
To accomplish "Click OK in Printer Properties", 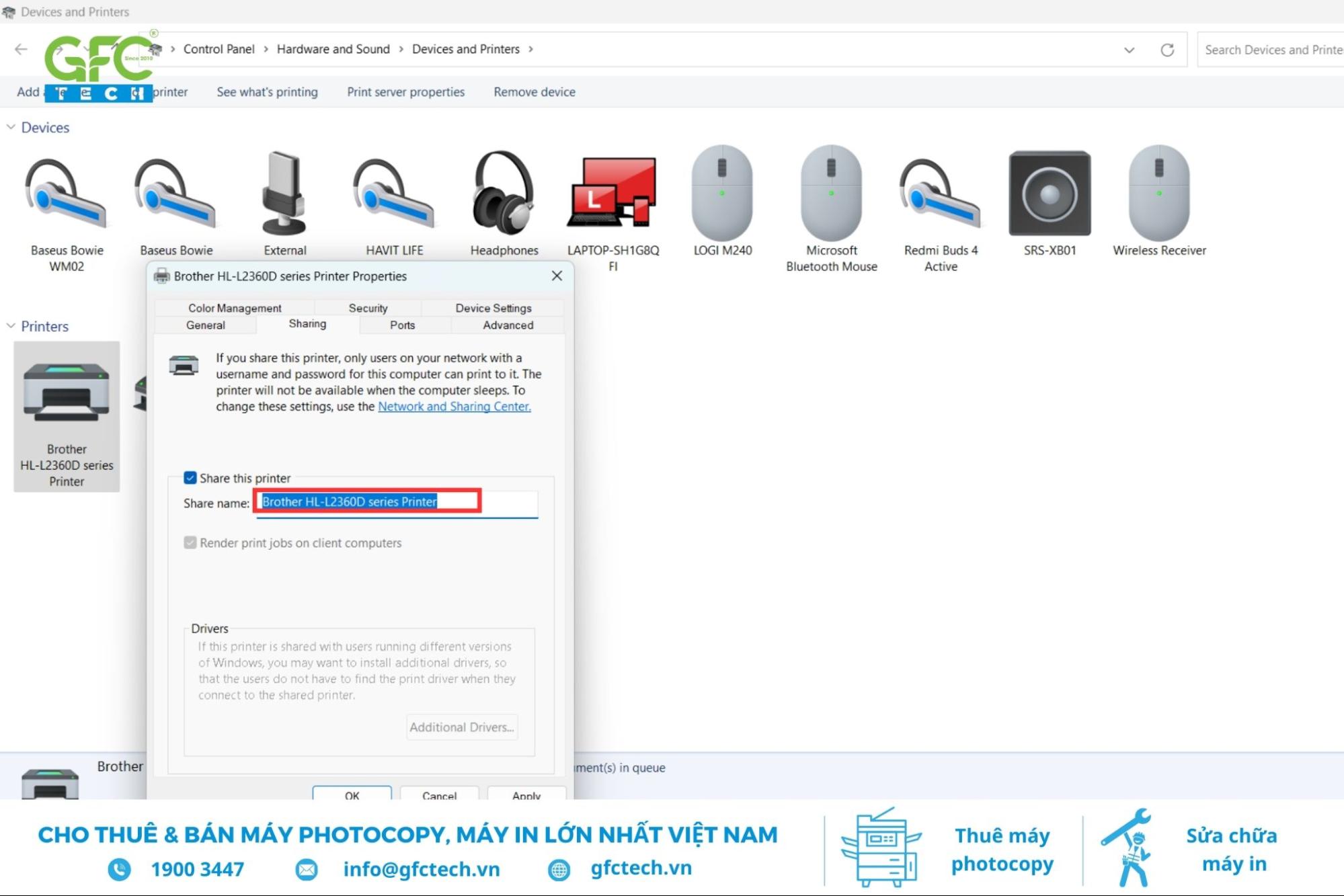I will pyautogui.click(x=352, y=793).
